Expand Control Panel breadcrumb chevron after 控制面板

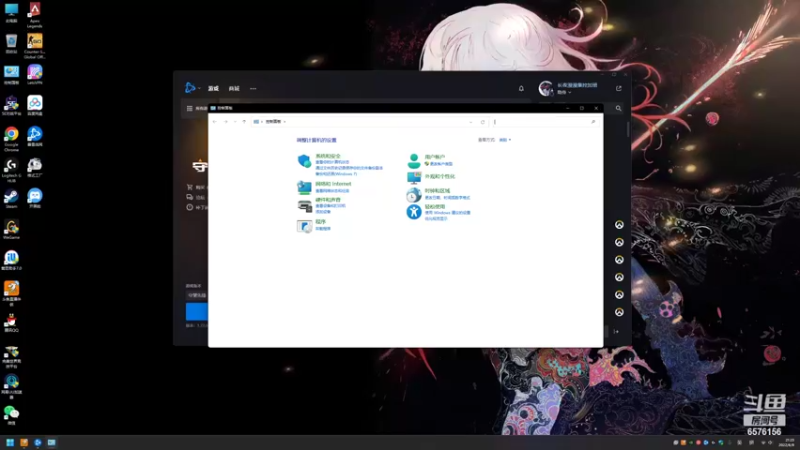click(284, 122)
